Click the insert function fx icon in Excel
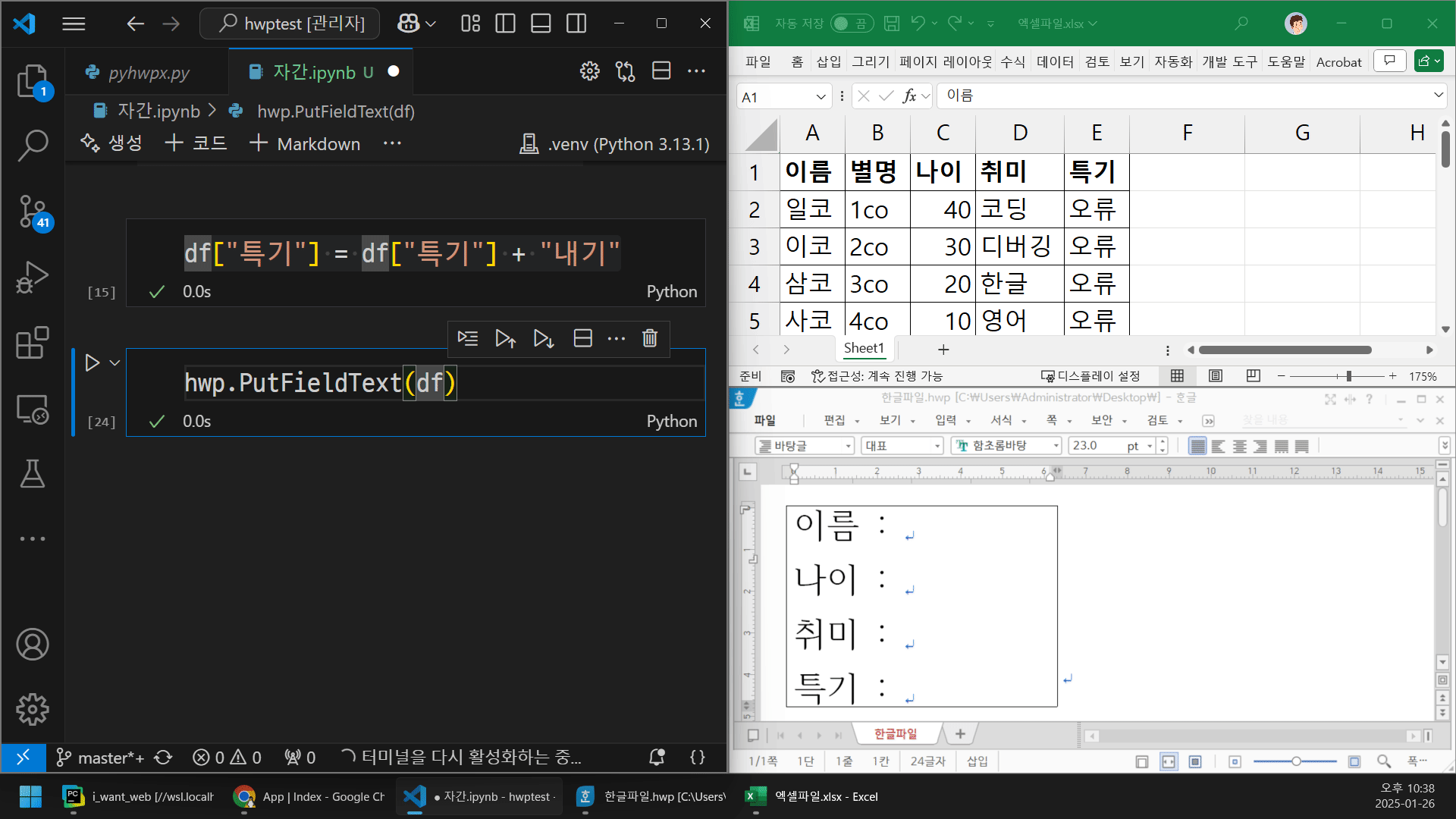This screenshot has width=1456, height=819. 909,96
